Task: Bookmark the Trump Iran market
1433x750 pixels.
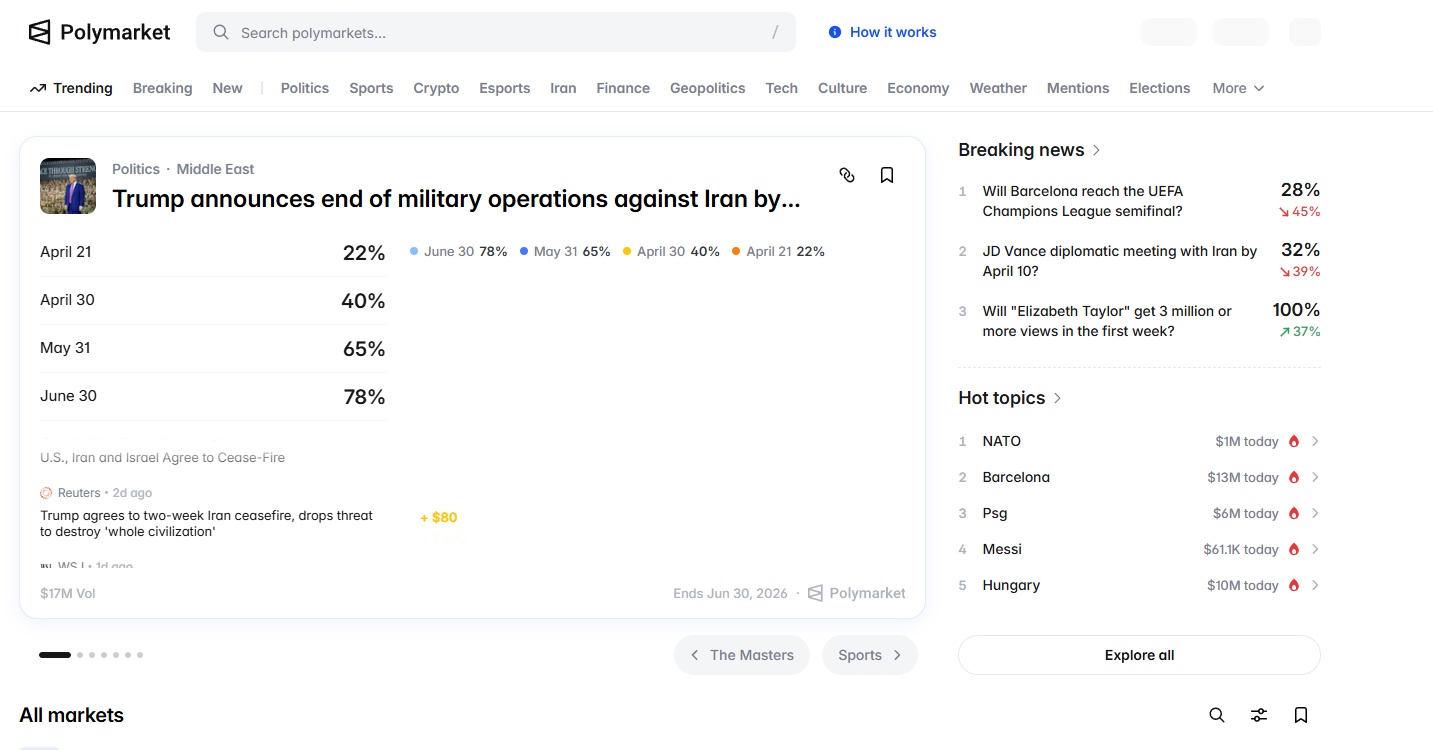Action: [886, 175]
